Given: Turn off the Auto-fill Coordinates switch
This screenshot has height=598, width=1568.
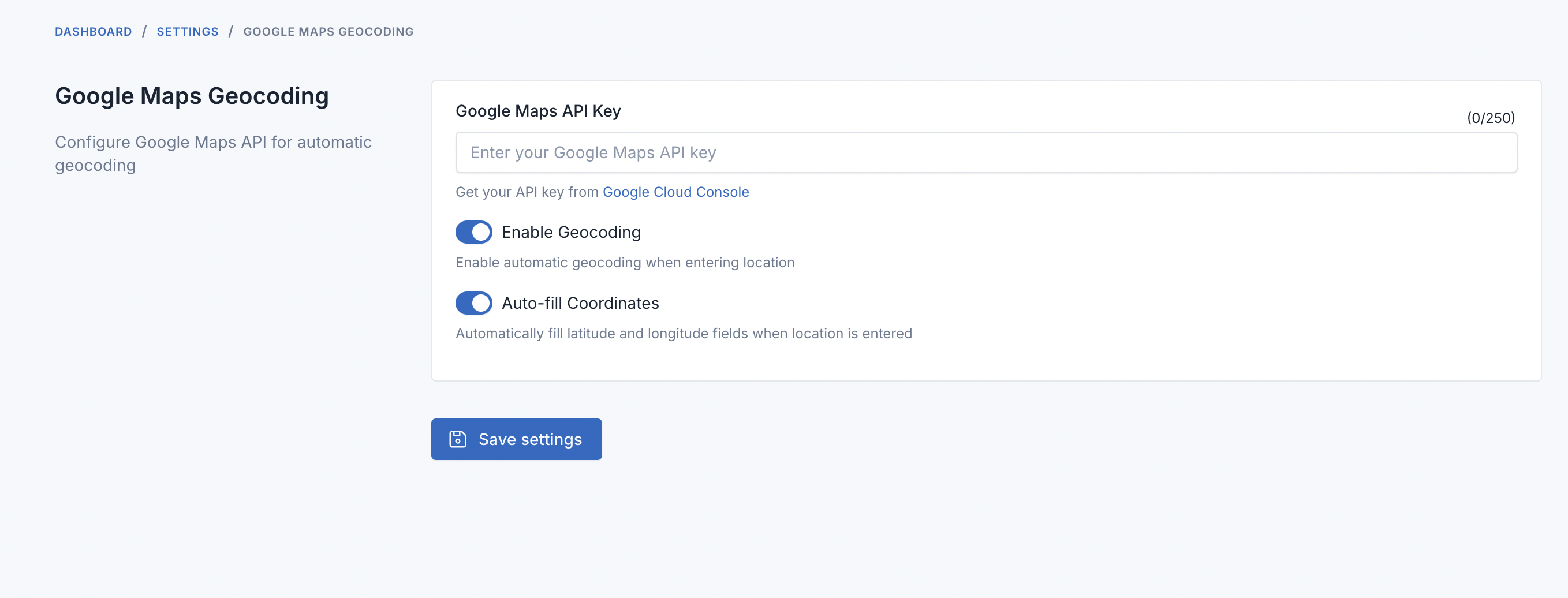Looking at the screenshot, I should point(473,303).
